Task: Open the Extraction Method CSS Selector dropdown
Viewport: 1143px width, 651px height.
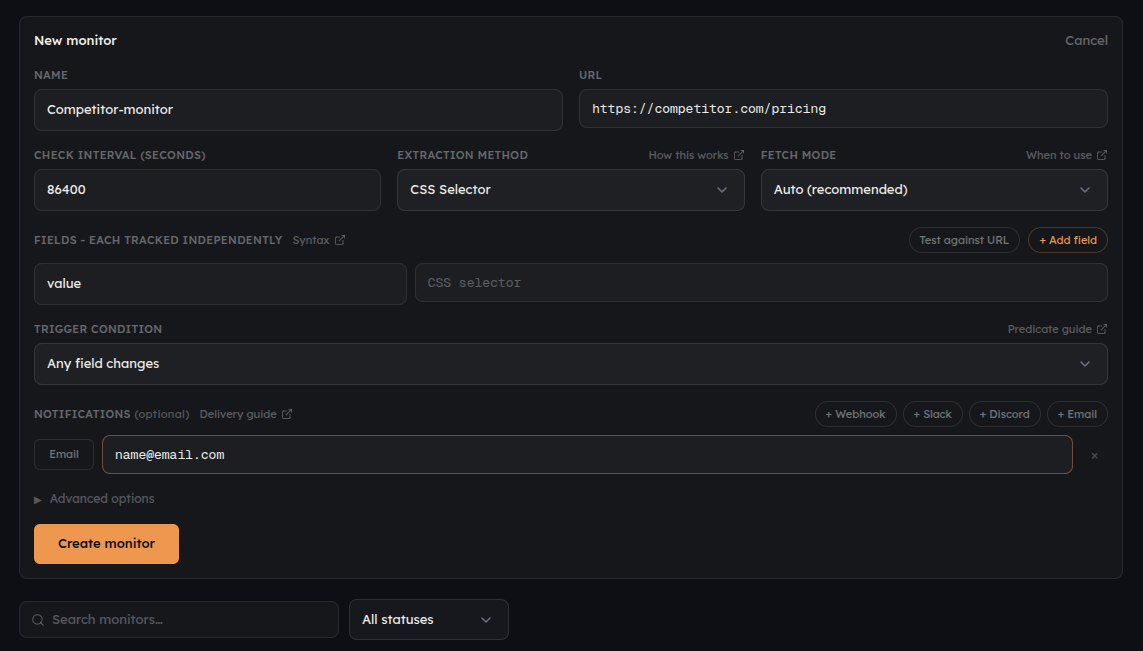Action: click(x=571, y=190)
